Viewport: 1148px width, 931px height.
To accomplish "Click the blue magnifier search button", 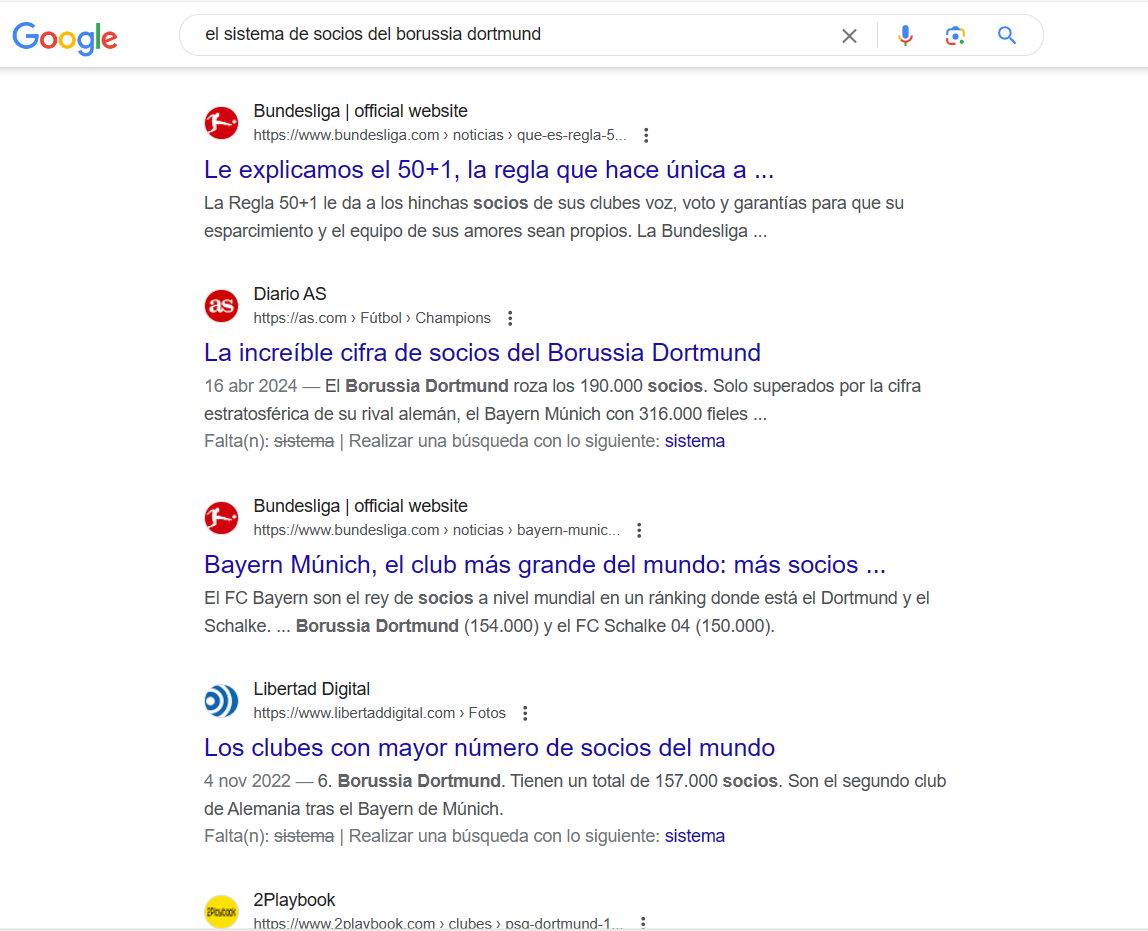I will [1007, 35].
